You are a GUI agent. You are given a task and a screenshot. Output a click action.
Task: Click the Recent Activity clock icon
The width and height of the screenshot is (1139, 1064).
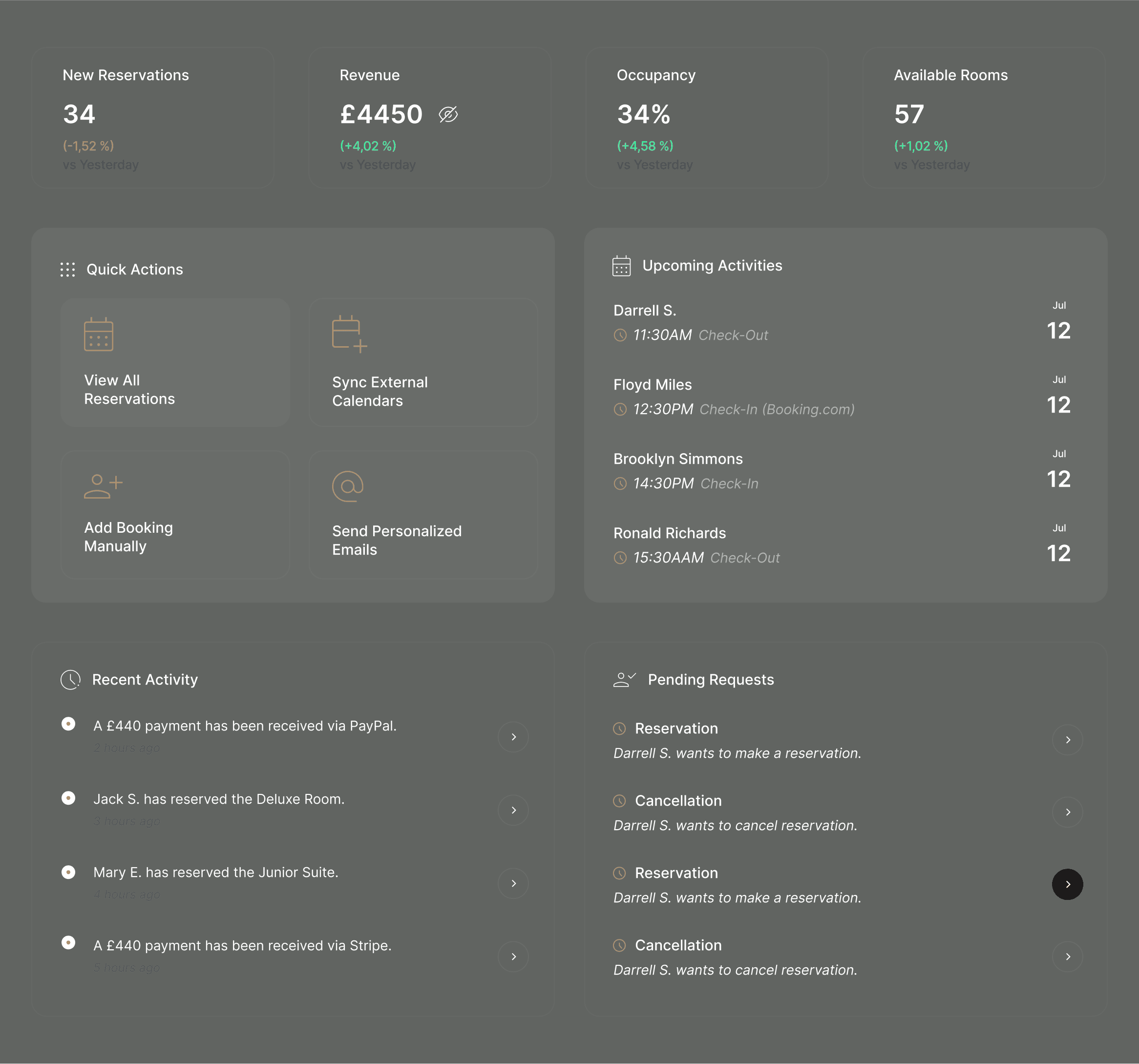pyautogui.click(x=70, y=680)
